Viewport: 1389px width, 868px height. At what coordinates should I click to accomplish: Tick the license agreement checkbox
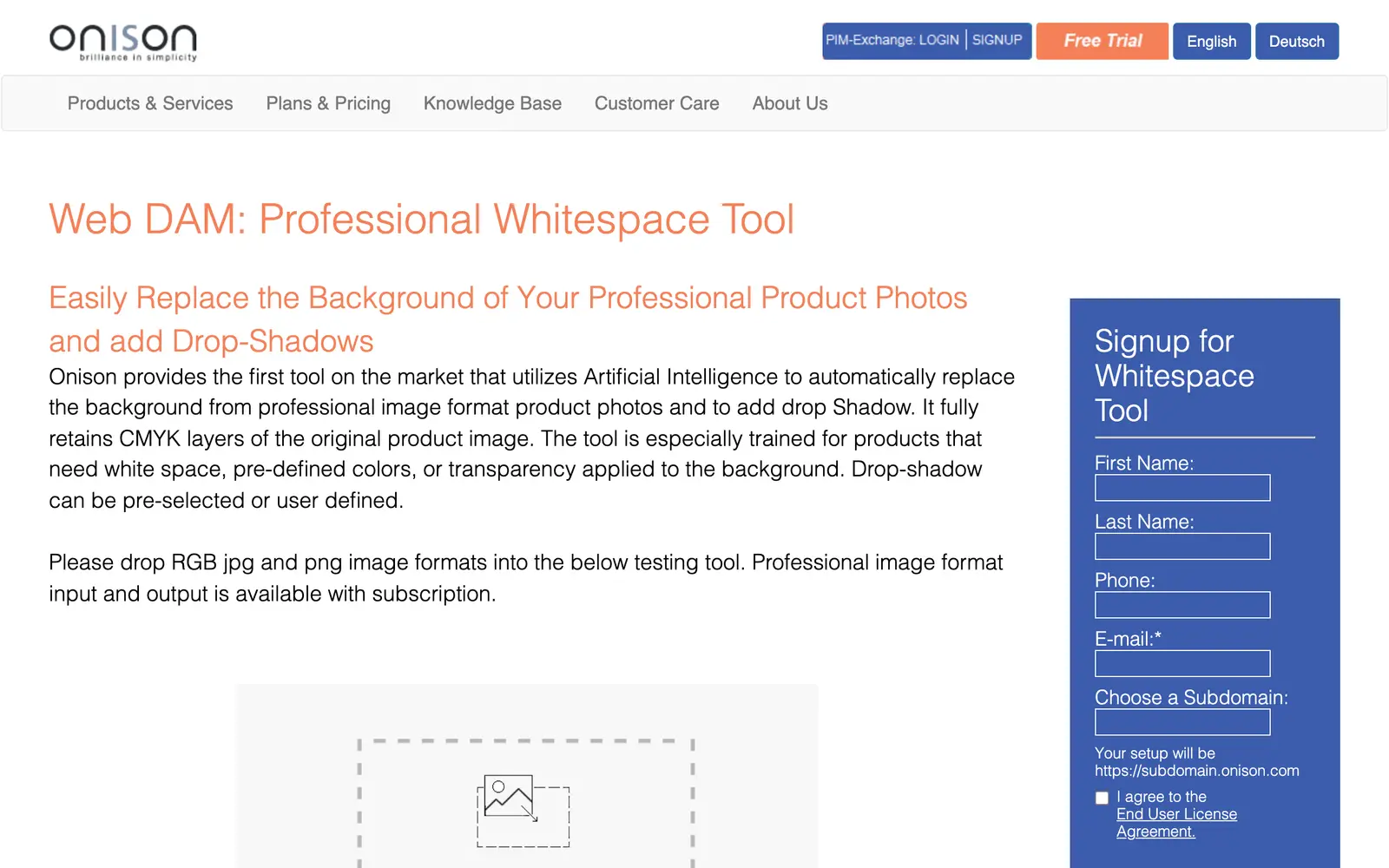point(1102,798)
